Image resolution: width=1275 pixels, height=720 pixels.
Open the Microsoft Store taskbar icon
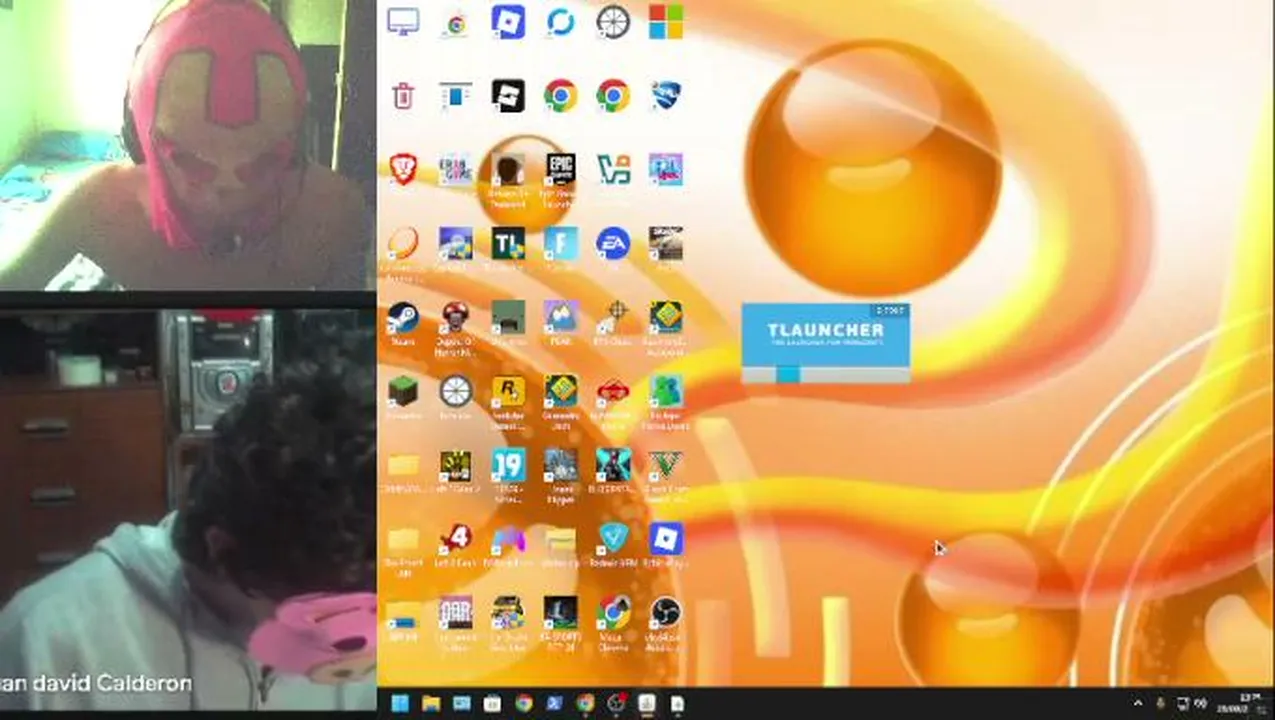493,703
